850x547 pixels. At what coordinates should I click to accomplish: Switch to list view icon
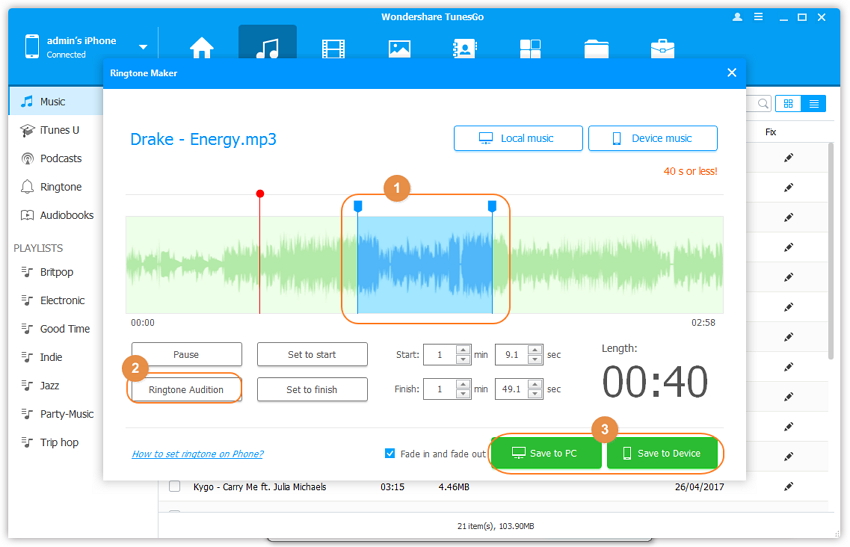(x=814, y=103)
